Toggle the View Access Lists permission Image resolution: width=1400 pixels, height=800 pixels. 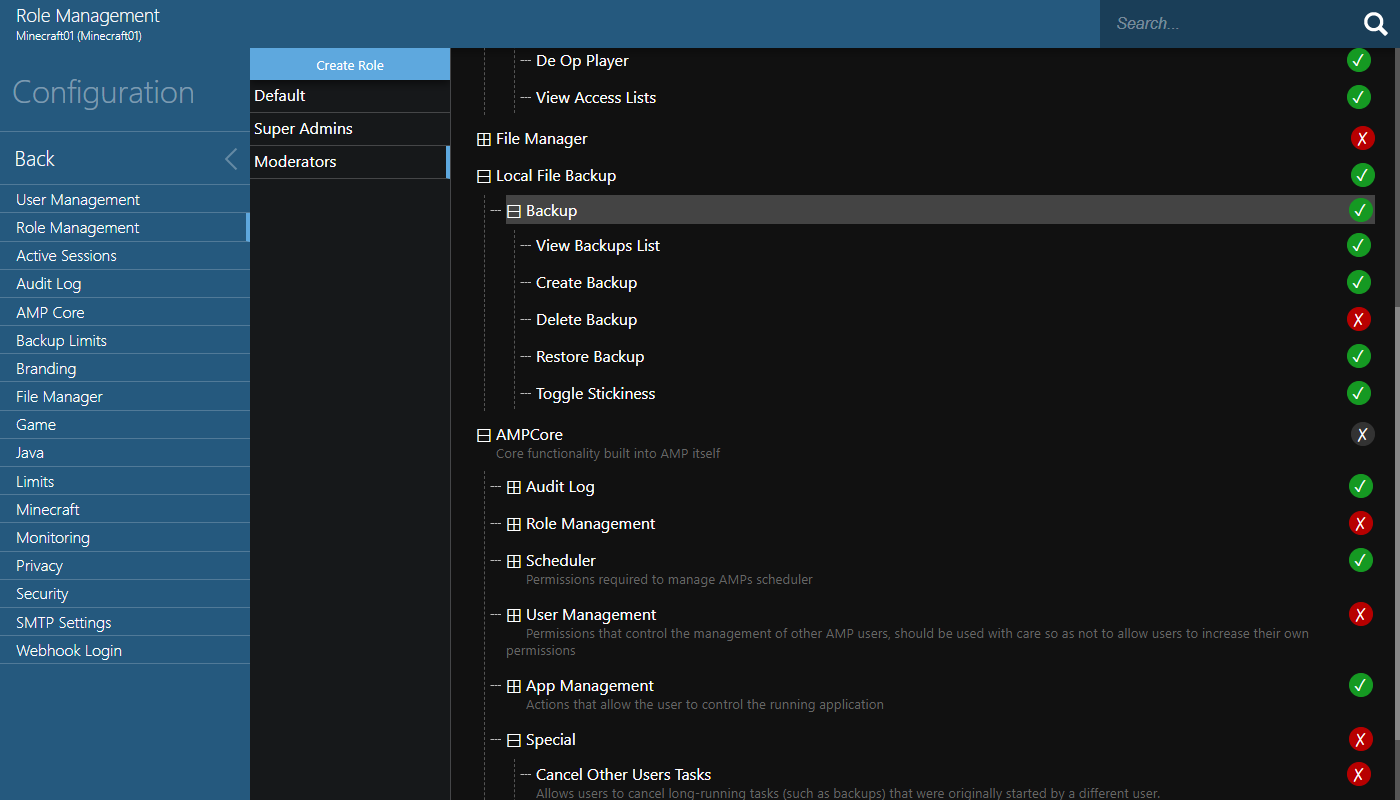click(x=1359, y=98)
